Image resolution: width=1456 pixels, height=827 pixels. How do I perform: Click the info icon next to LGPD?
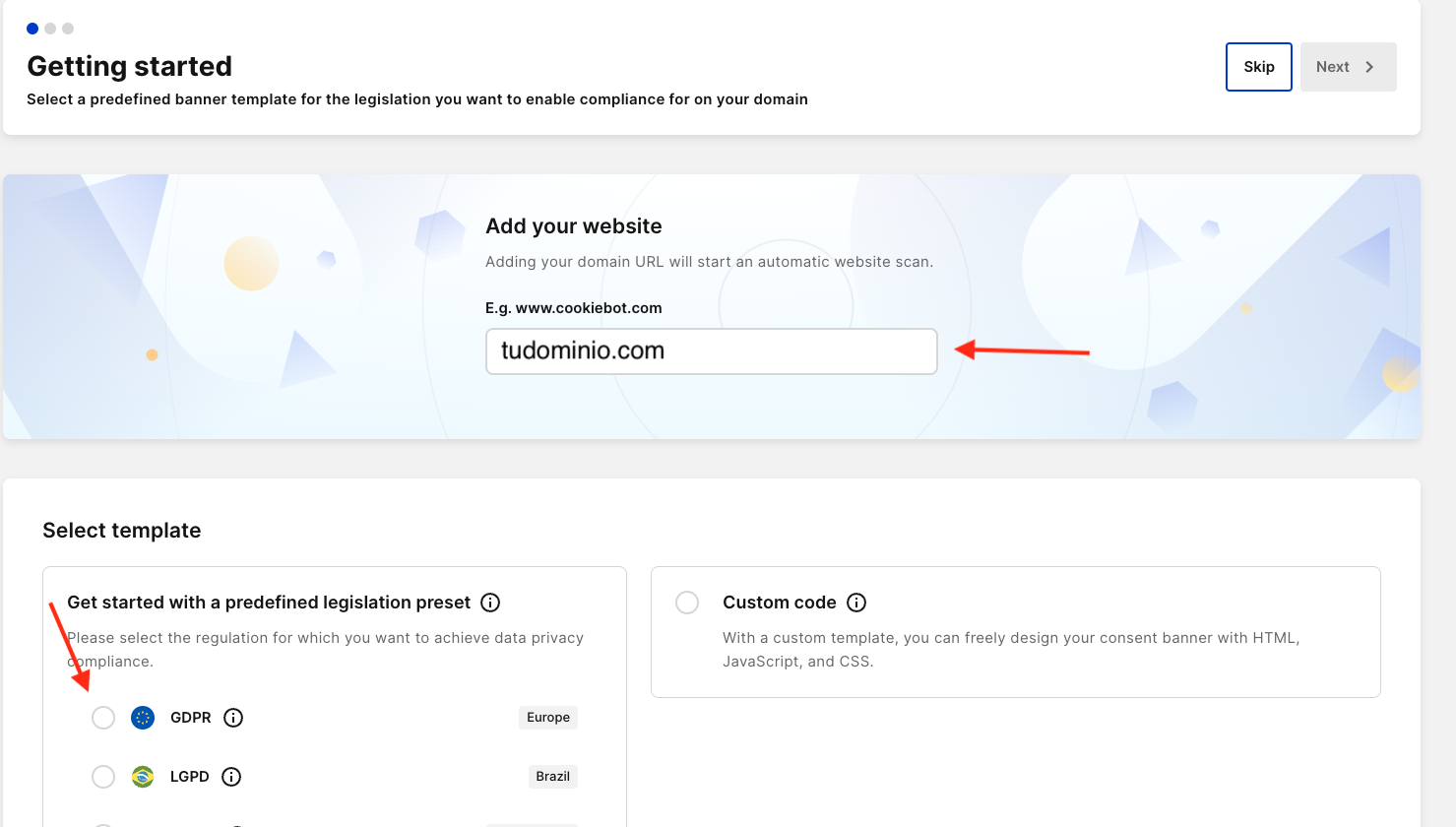(x=230, y=776)
